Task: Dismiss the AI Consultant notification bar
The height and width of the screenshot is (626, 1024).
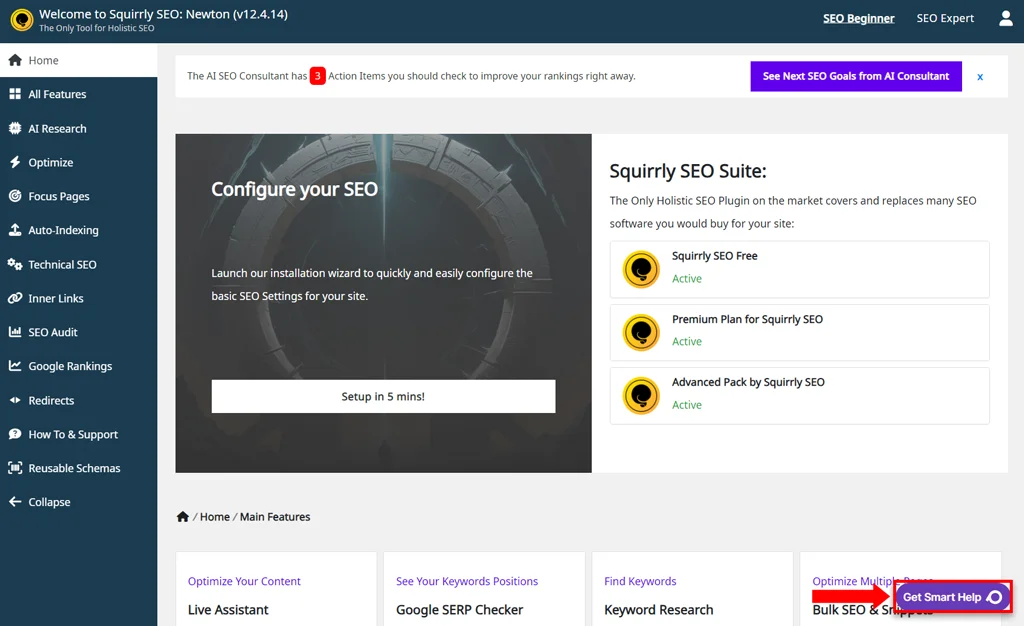Action: point(980,77)
